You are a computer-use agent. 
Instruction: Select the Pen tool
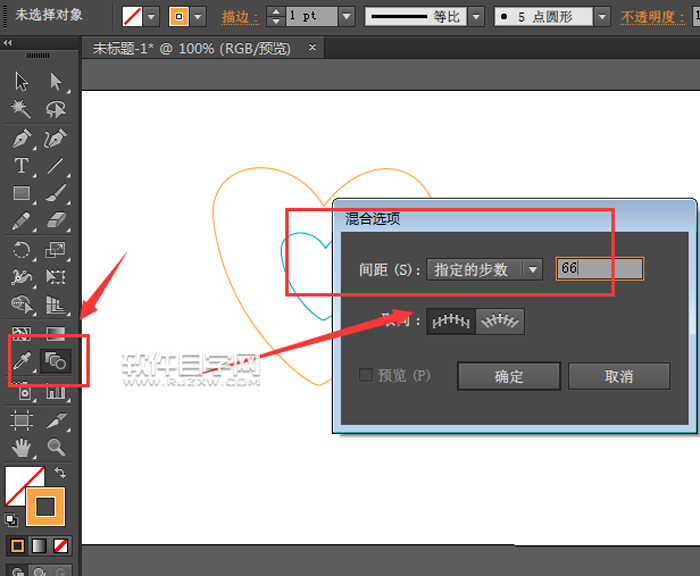tap(21, 138)
